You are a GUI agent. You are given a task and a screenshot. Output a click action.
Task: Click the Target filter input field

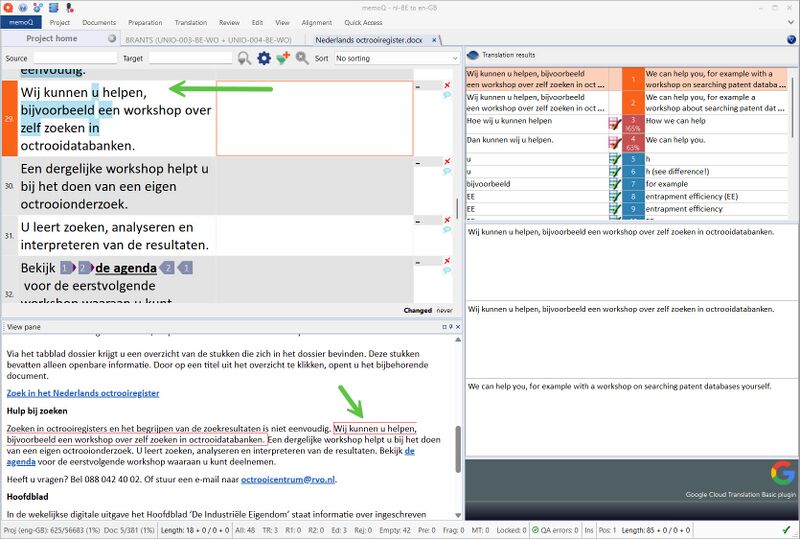coord(190,58)
